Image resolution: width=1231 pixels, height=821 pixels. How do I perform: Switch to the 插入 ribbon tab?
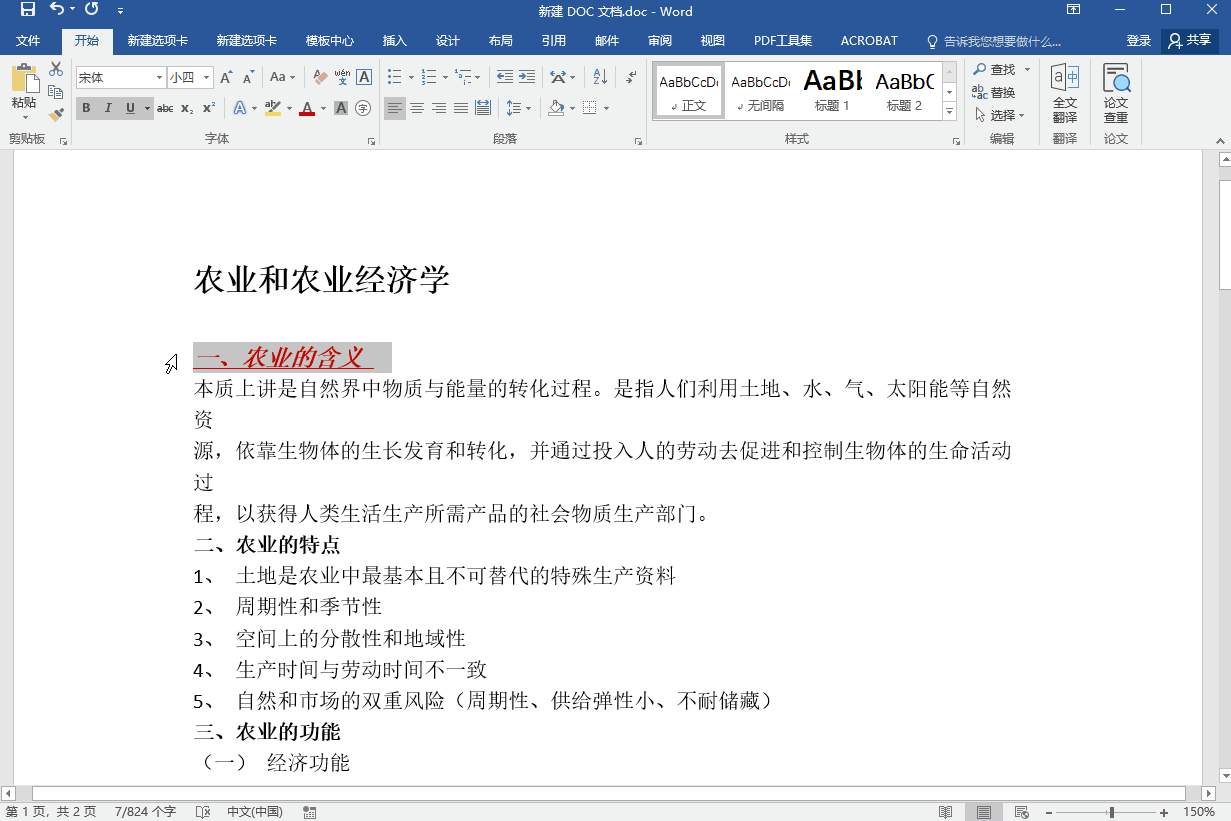393,41
